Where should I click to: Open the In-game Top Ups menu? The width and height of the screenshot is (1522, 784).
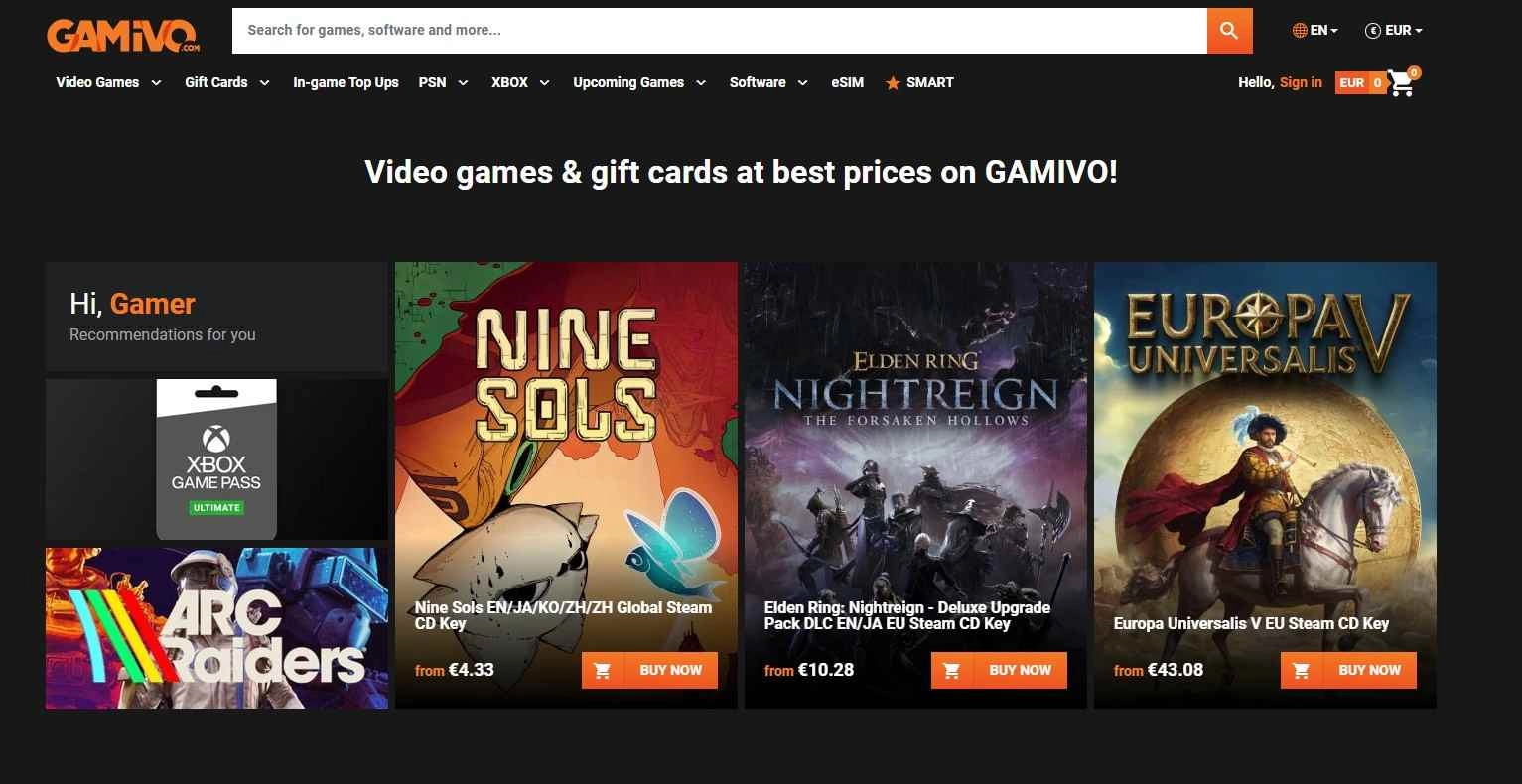(x=346, y=83)
